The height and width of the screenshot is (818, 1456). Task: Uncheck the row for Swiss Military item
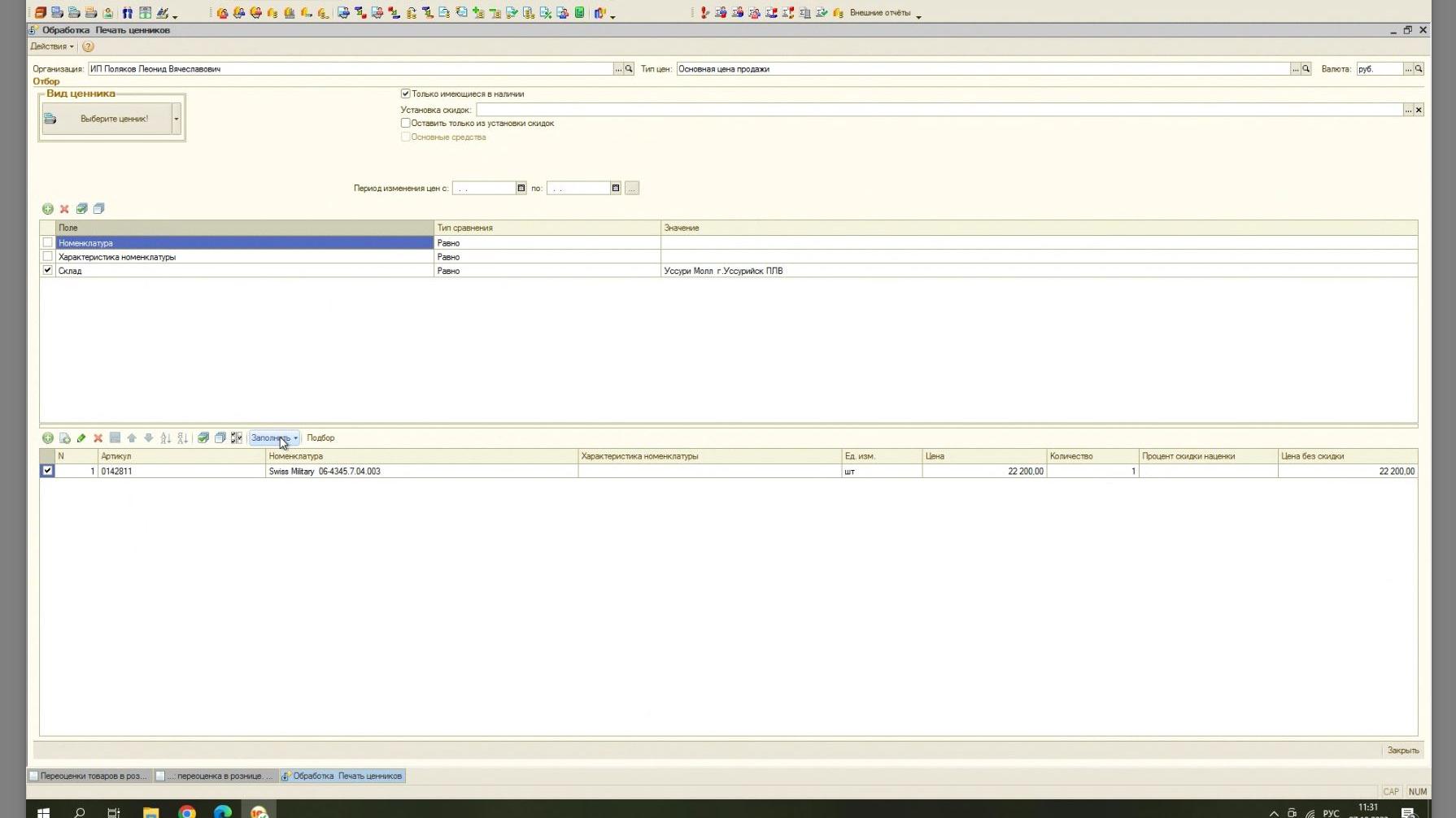click(47, 471)
